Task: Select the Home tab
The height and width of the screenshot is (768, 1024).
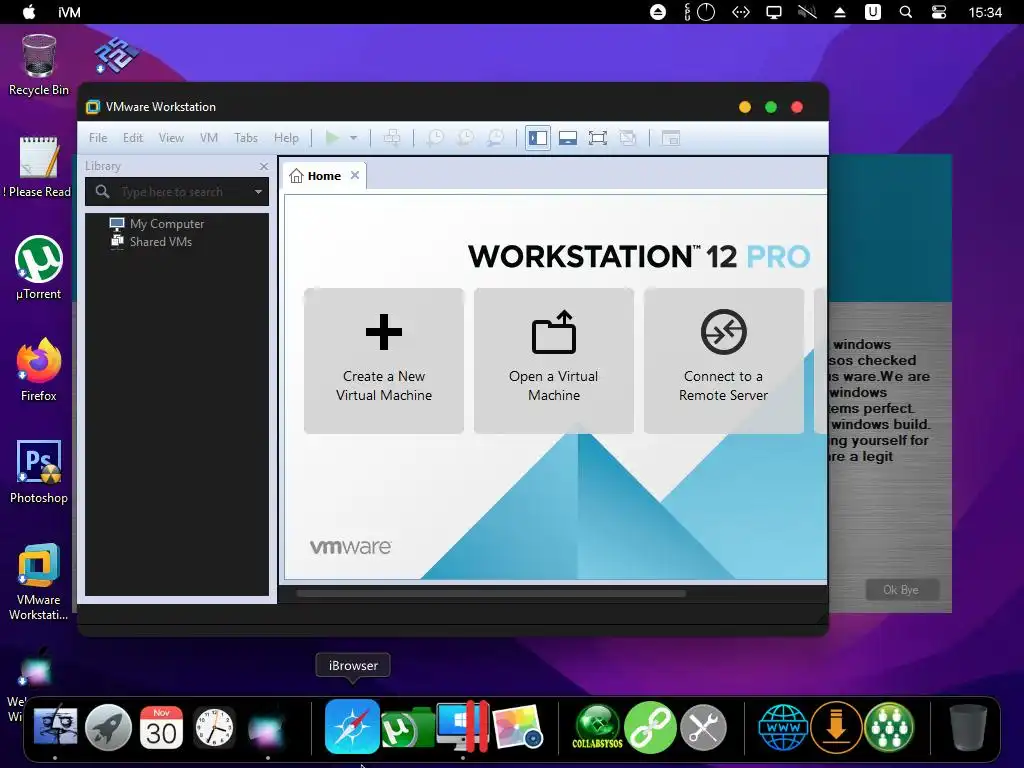Action: pyautogui.click(x=325, y=176)
